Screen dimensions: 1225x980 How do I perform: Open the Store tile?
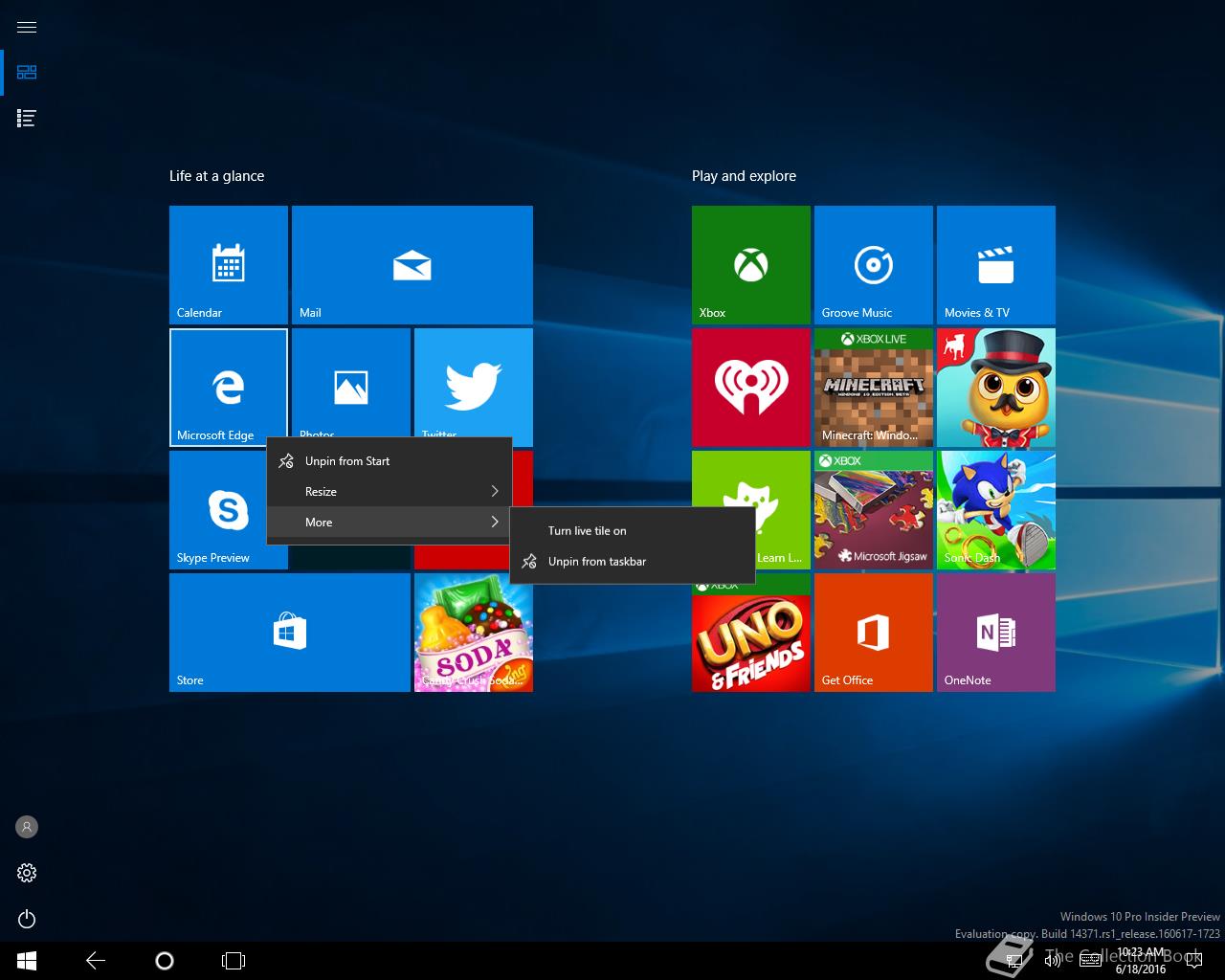pos(290,633)
